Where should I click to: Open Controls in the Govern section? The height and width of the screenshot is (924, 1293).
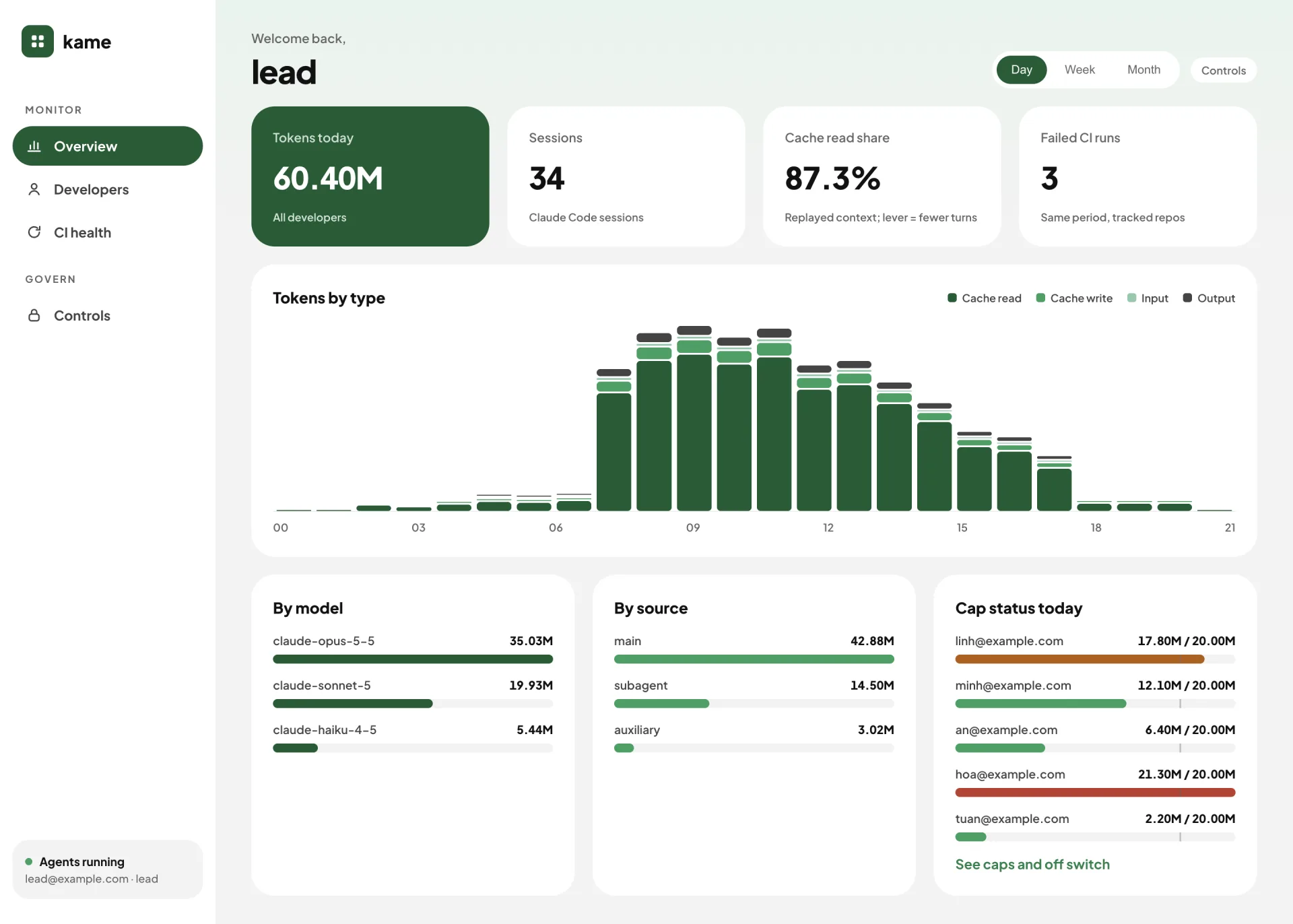[x=108, y=315]
